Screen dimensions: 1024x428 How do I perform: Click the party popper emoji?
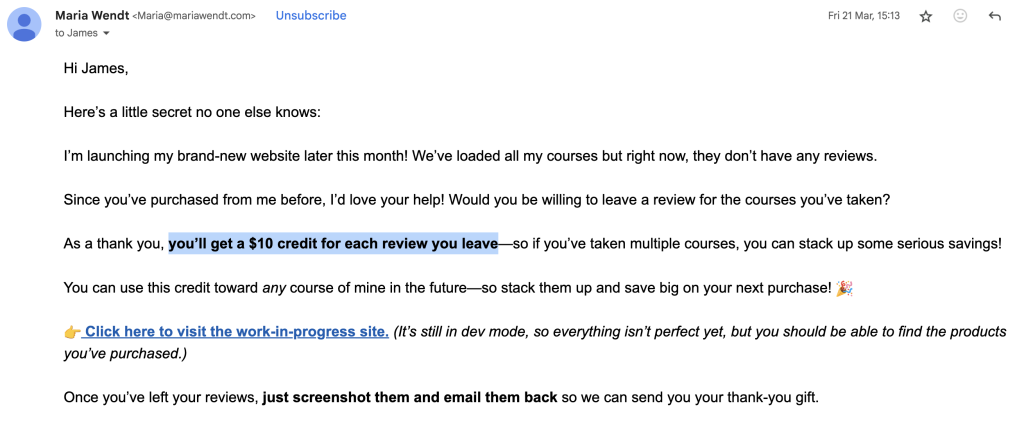tap(844, 288)
